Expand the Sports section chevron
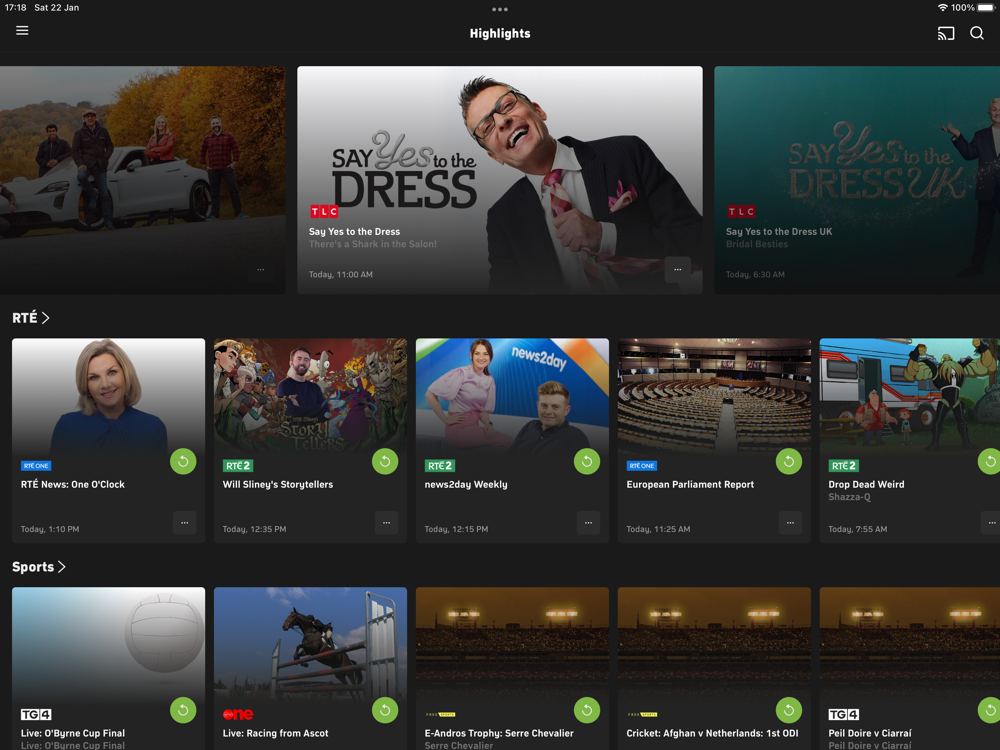 coord(62,566)
